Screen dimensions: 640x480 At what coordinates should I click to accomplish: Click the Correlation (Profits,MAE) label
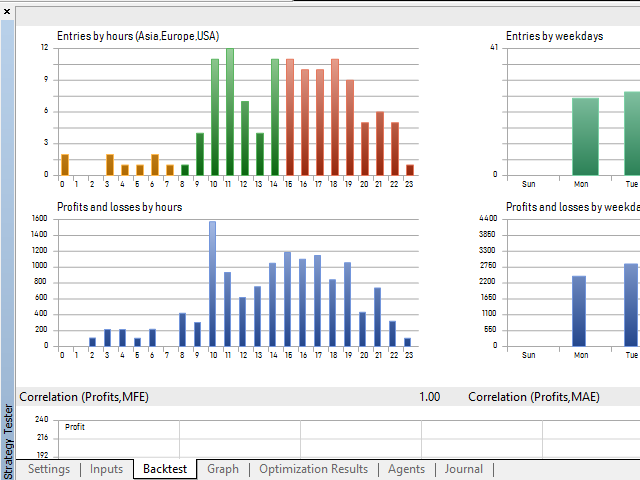532,397
